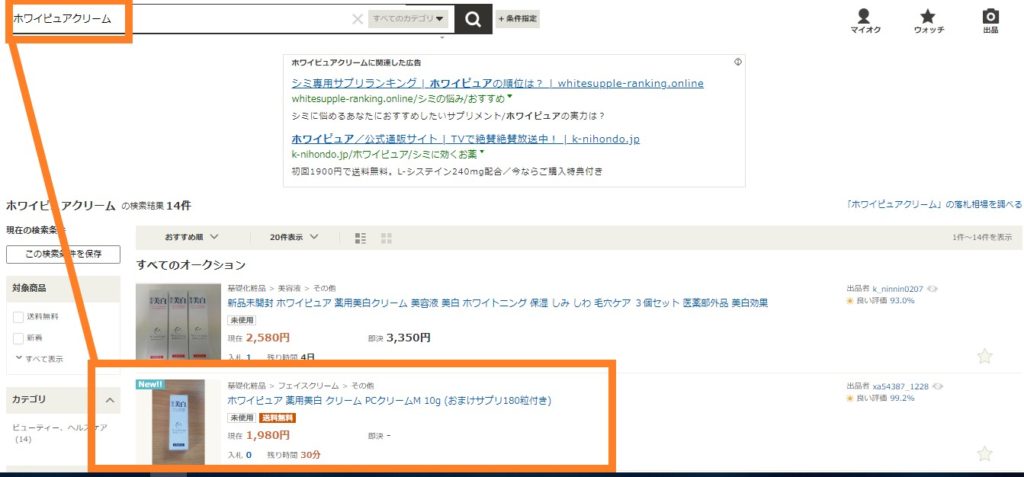Tick the 新着 checkbox
The width and height of the screenshot is (1024, 477).
pyautogui.click(x=18, y=338)
